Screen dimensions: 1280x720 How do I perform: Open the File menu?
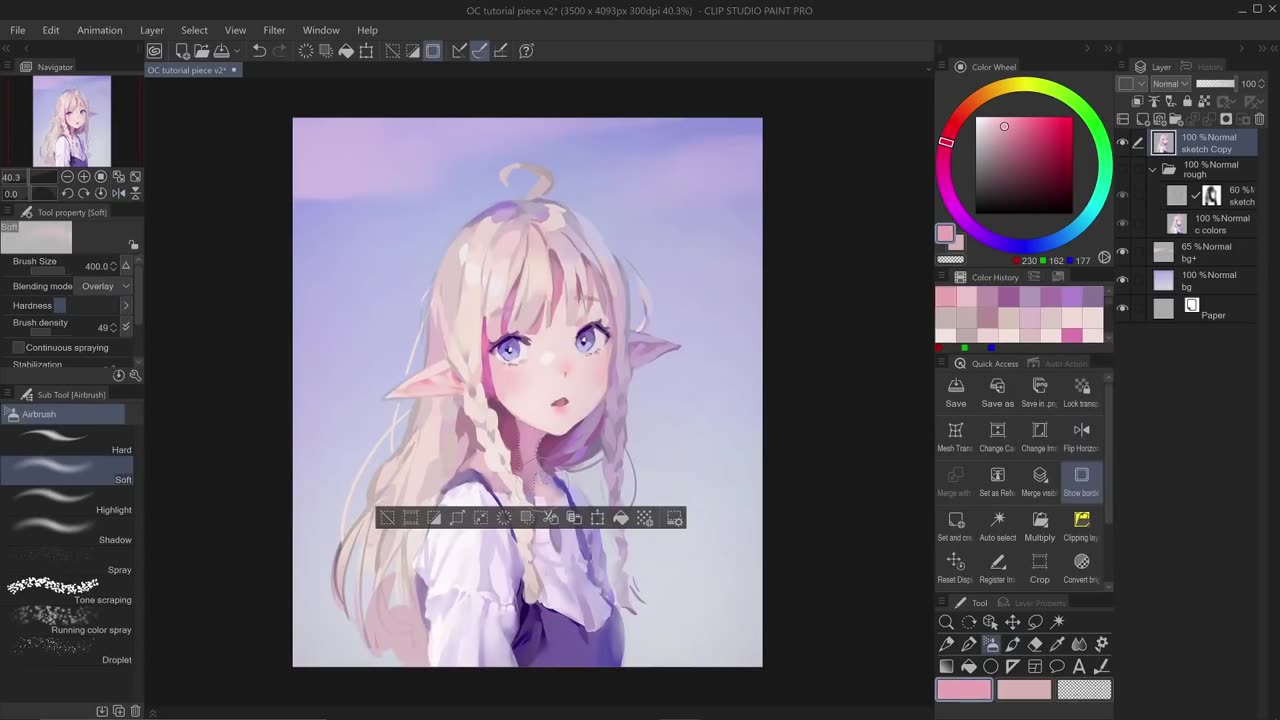18,30
